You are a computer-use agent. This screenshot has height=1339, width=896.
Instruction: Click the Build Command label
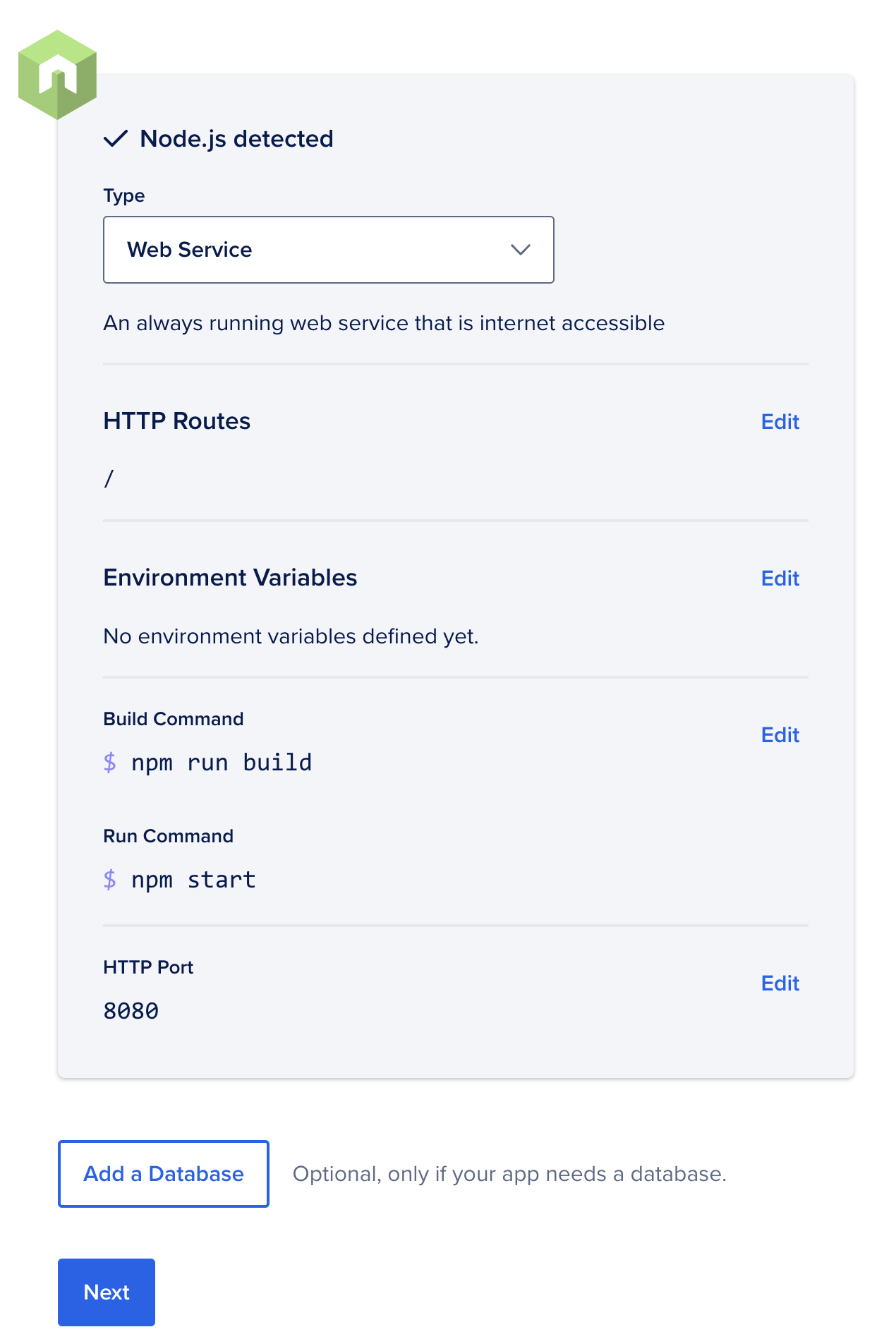[x=174, y=719]
